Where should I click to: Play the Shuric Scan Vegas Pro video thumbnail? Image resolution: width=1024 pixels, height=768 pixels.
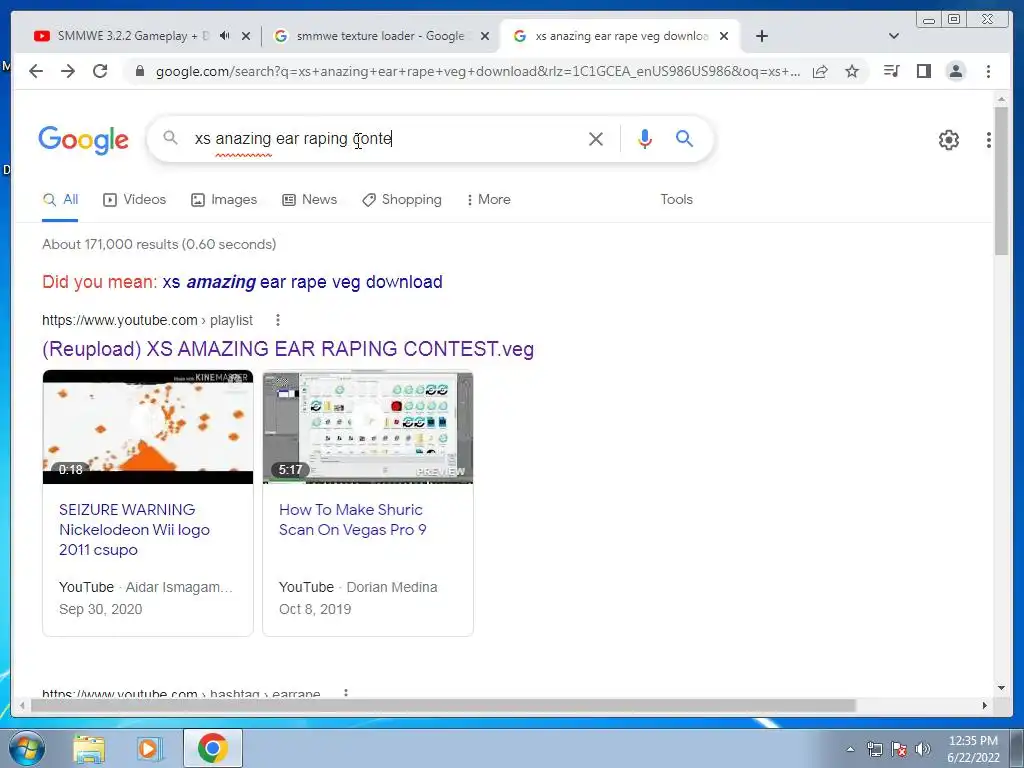click(x=368, y=427)
